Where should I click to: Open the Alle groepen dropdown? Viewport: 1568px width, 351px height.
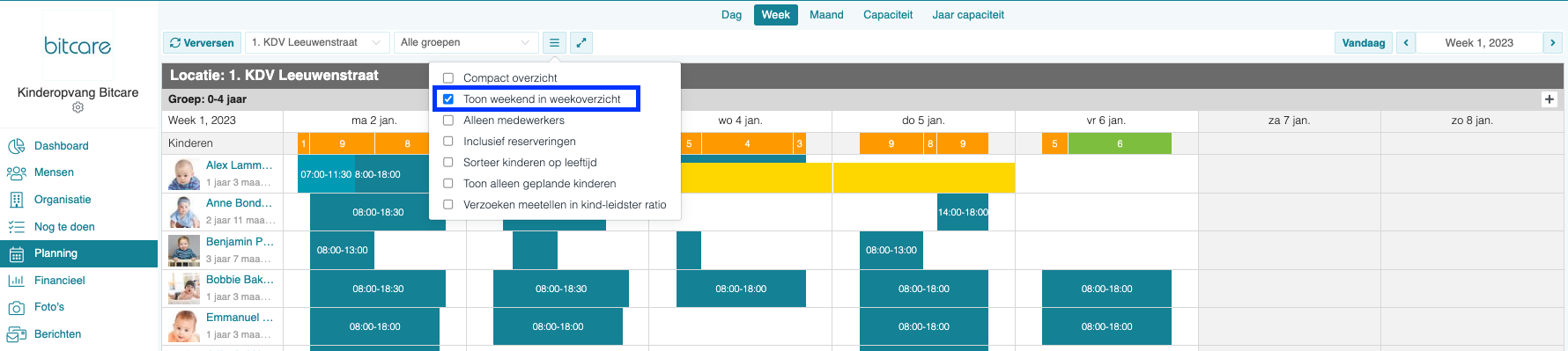(x=466, y=42)
